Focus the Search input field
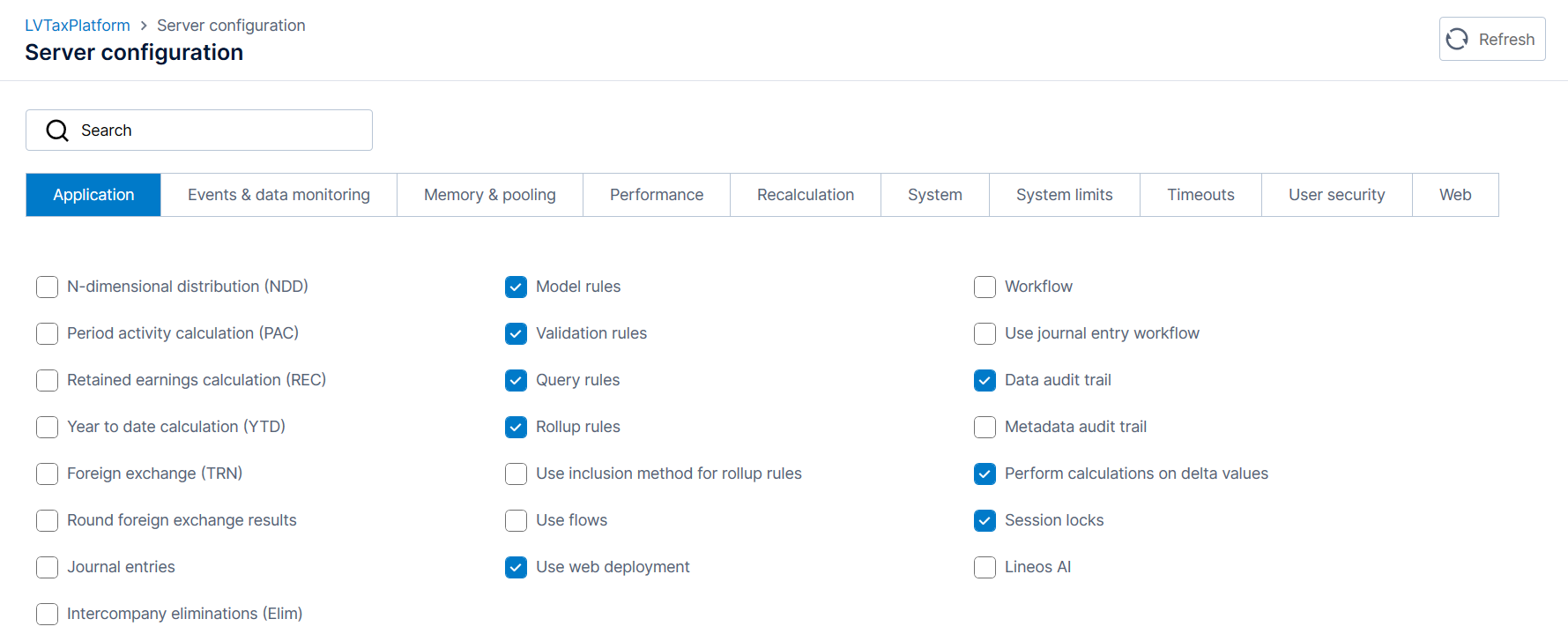Viewport: 1568px width, 634px height. (199, 131)
